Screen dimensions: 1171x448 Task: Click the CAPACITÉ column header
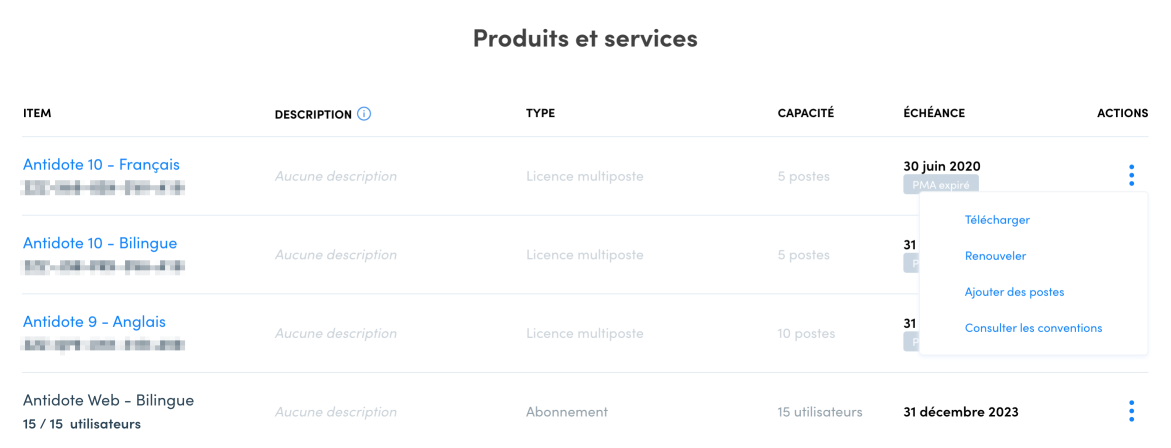[806, 113]
